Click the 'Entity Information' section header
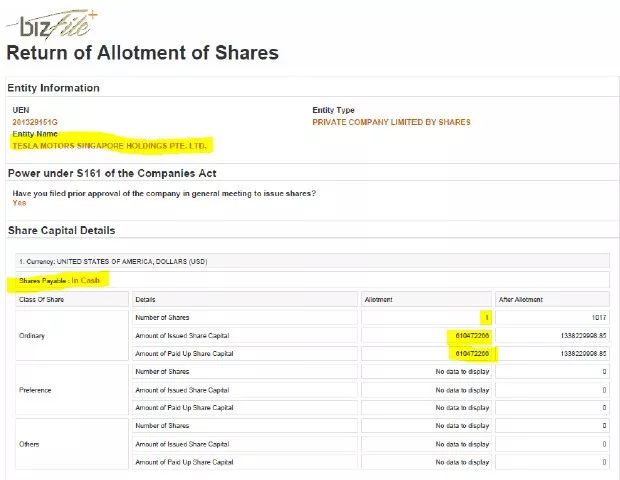620x480 pixels. [53, 88]
